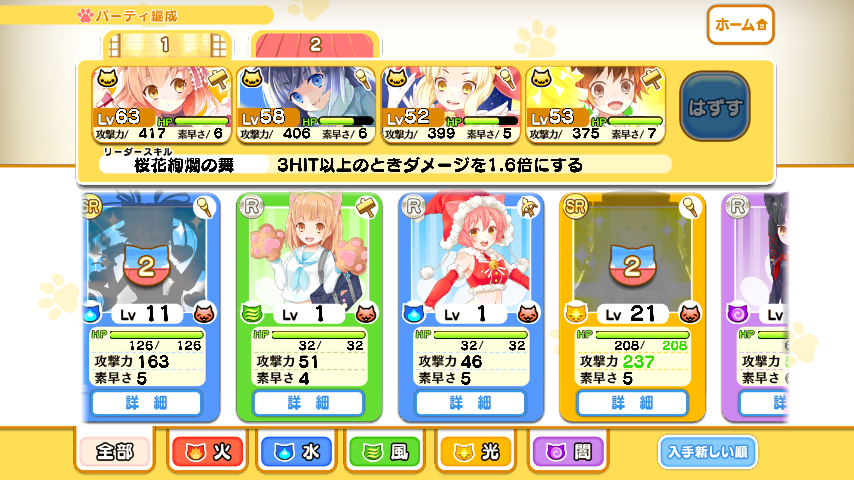The height and width of the screenshot is (480, 854).
Task: Tap the ホーム home button
Action: 740,25
